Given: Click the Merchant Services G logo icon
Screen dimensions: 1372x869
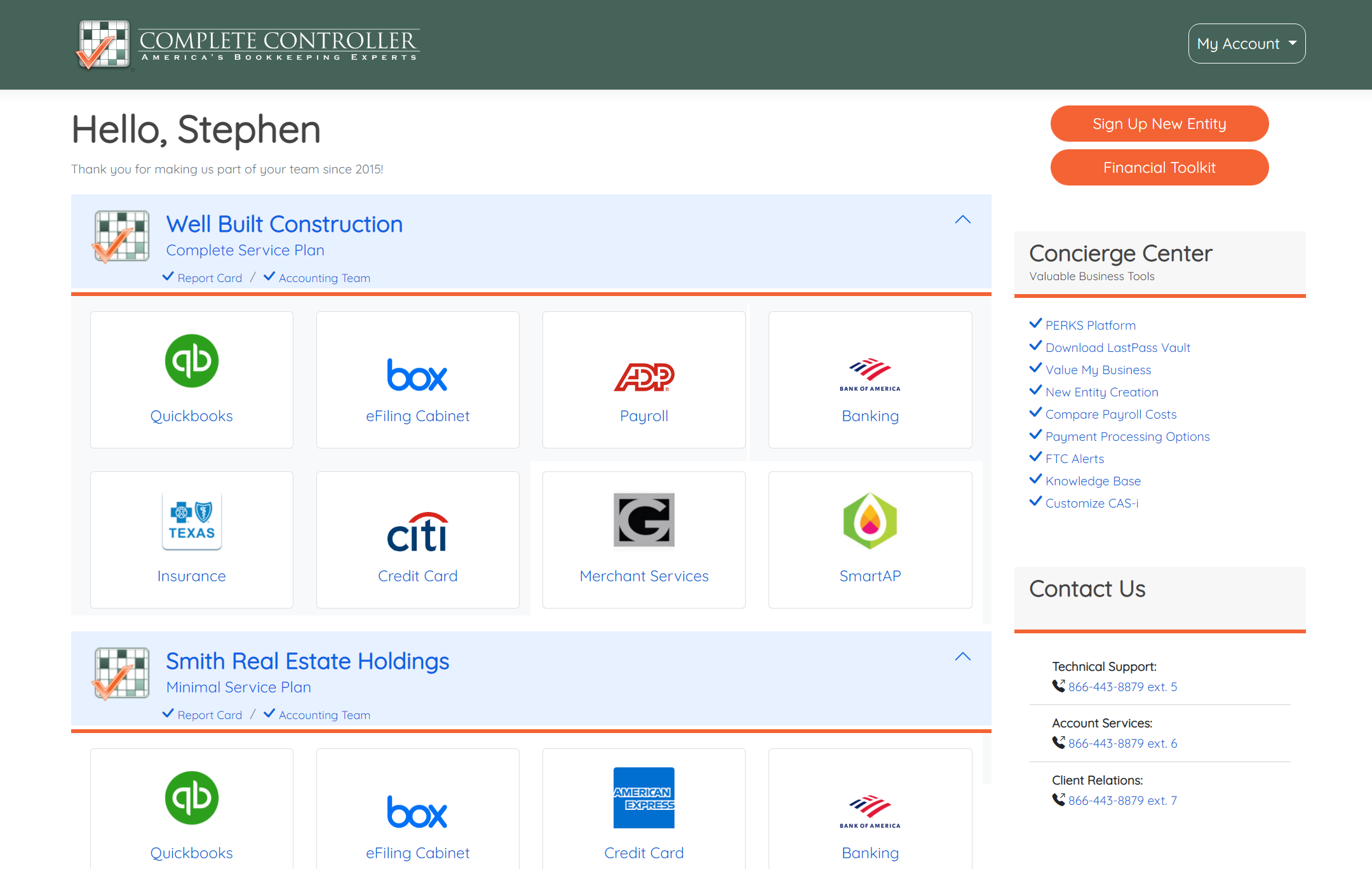Looking at the screenshot, I should (x=644, y=520).
